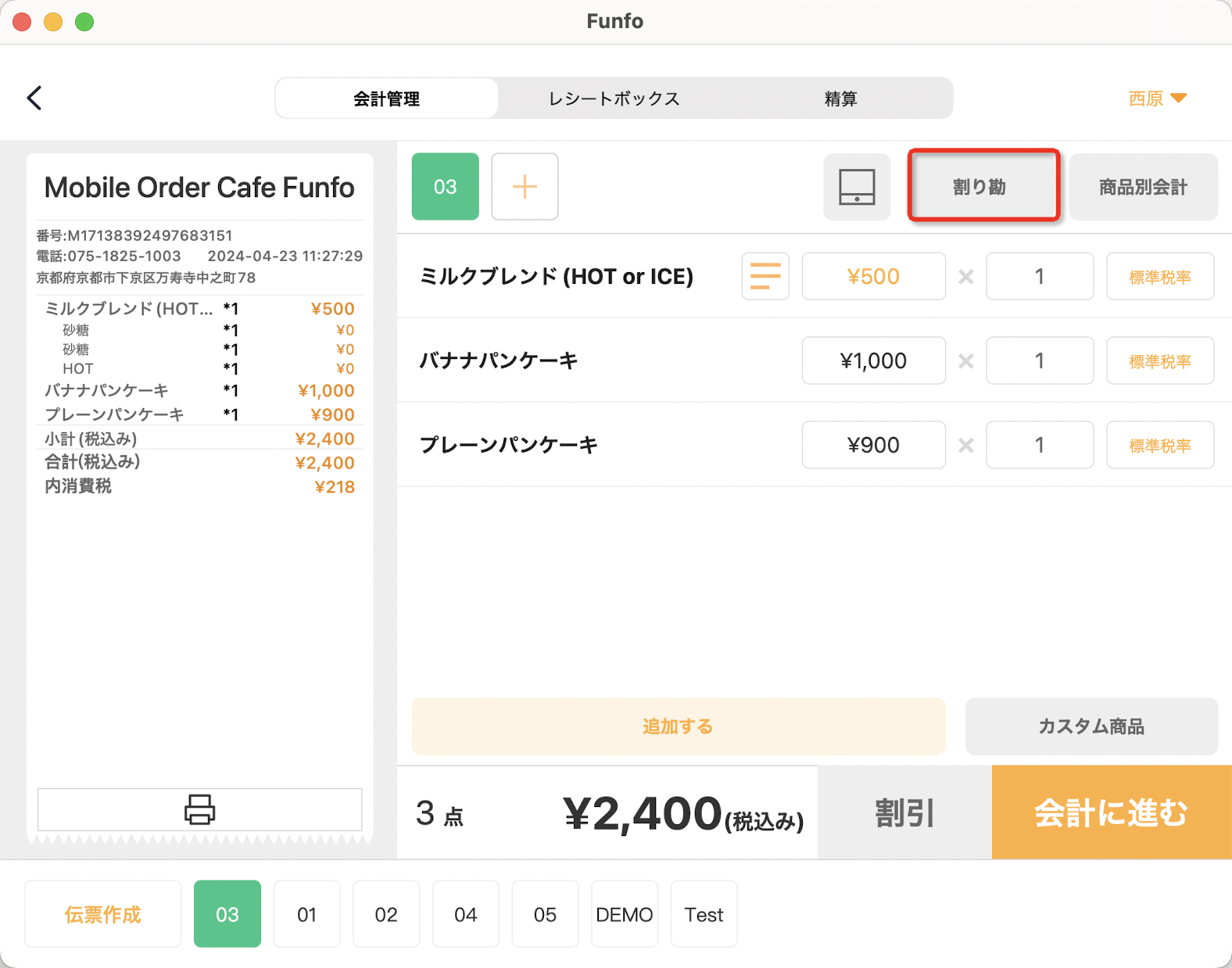Click the ミルクブレンド (HOT or ICE) item name

pyautogui.click(x=557, y=276)
